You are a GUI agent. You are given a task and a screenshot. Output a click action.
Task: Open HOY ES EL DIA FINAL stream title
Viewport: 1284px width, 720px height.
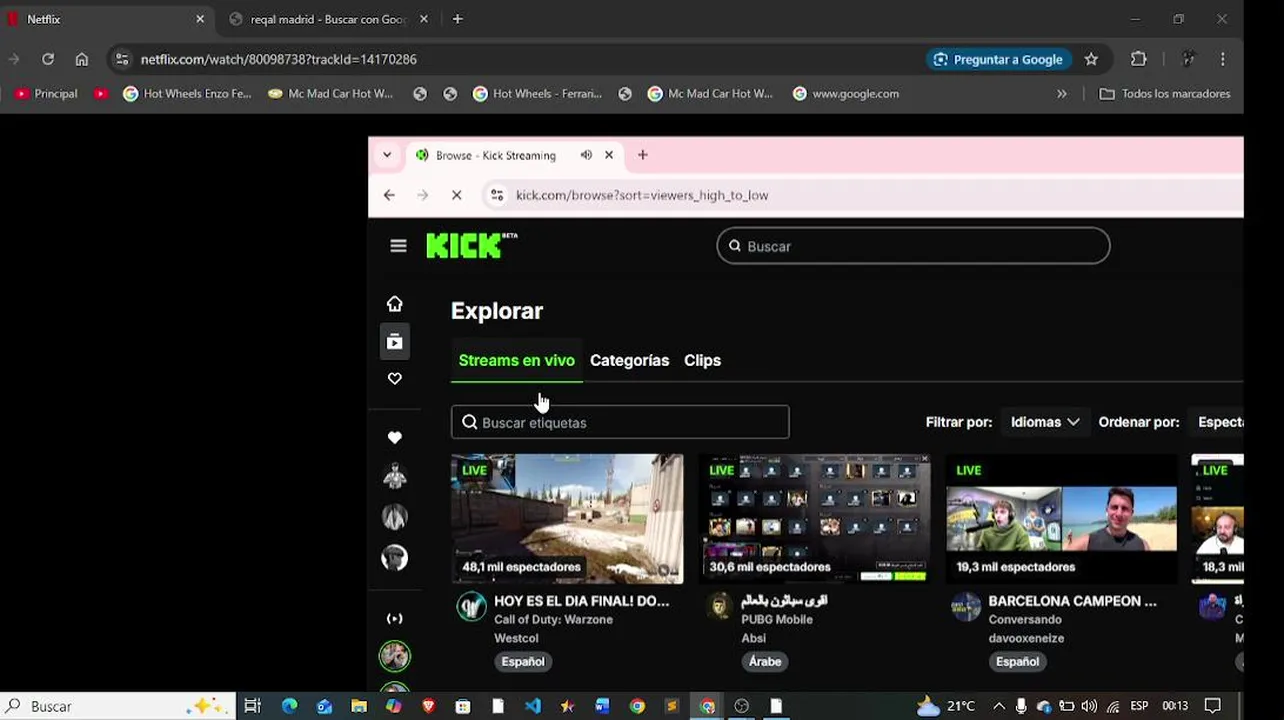(582, 601)
